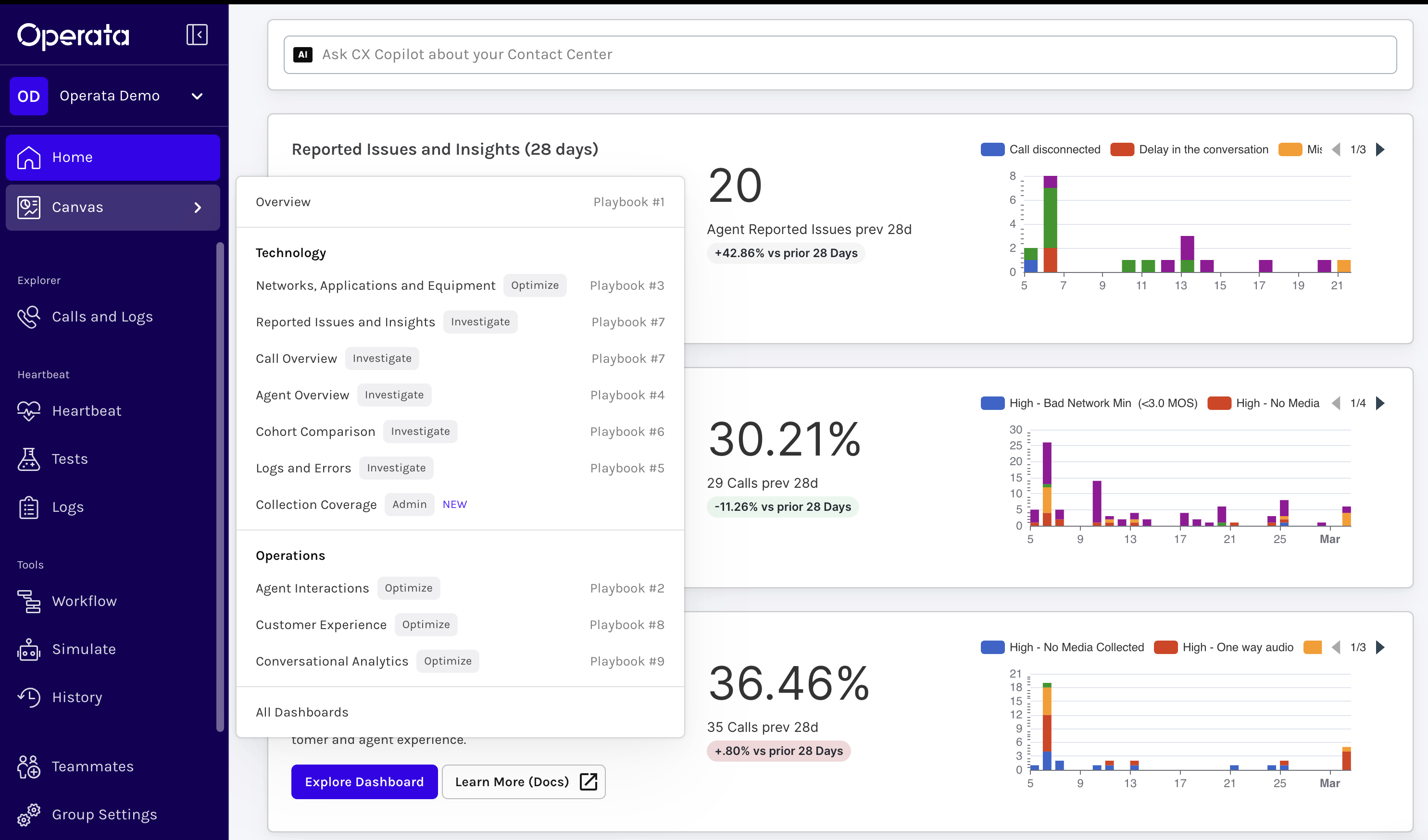Image resolution: width=1428 pixels, height=840 pixels.
Task: Open Agent Overview dashboard entry
Action: [460, 395]
